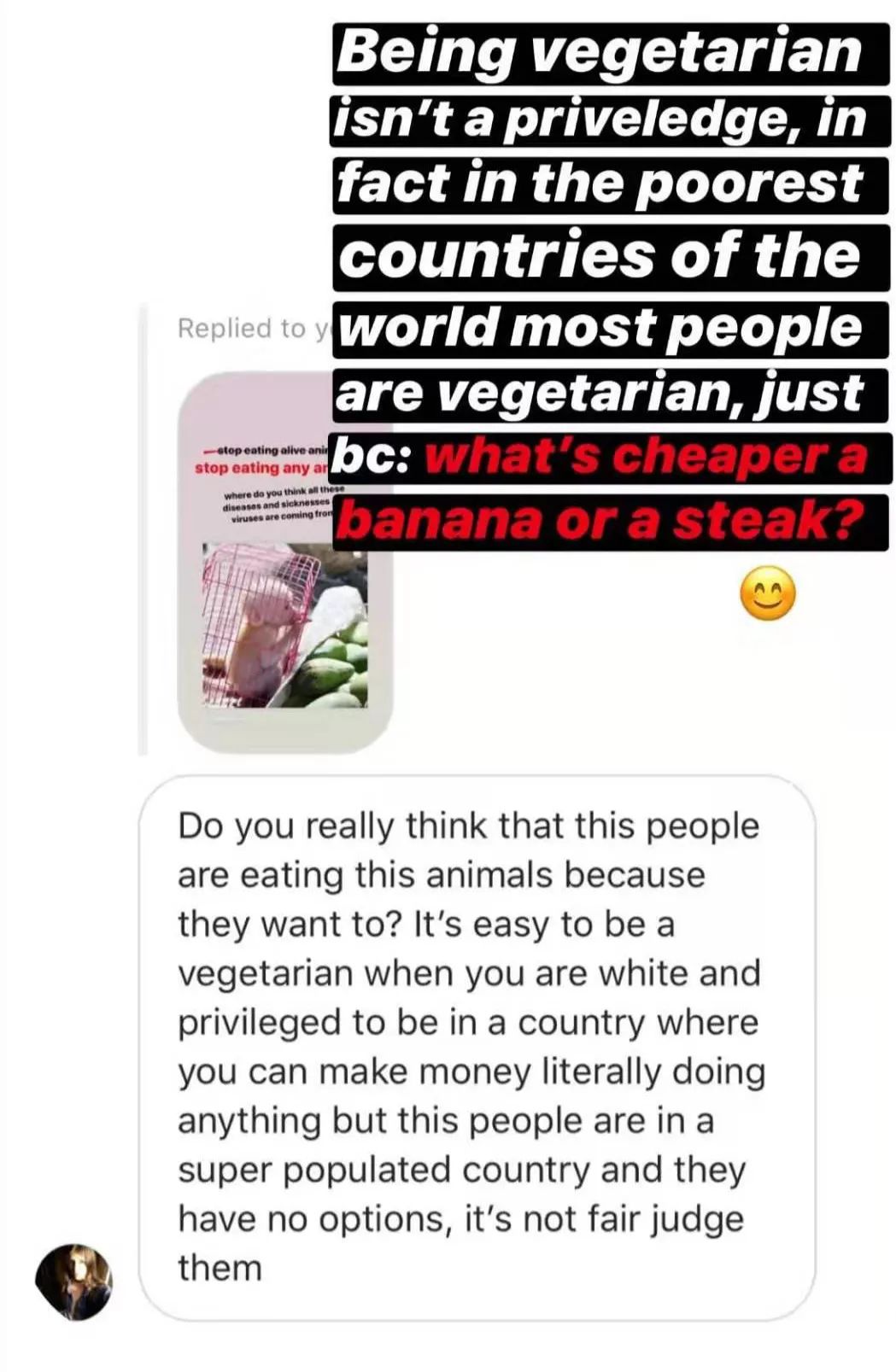Tap the smiling face emoji sticker
Viewport: 896px width, 1372px height.
[x=767, y=593]
